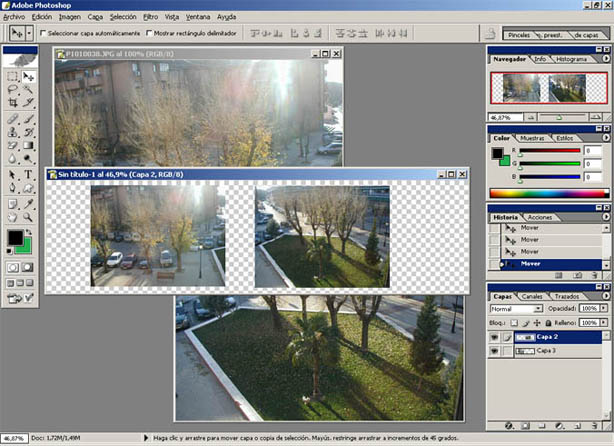Select the Slice tool
This screenshot has width=614, height=446.
point(28,102)
